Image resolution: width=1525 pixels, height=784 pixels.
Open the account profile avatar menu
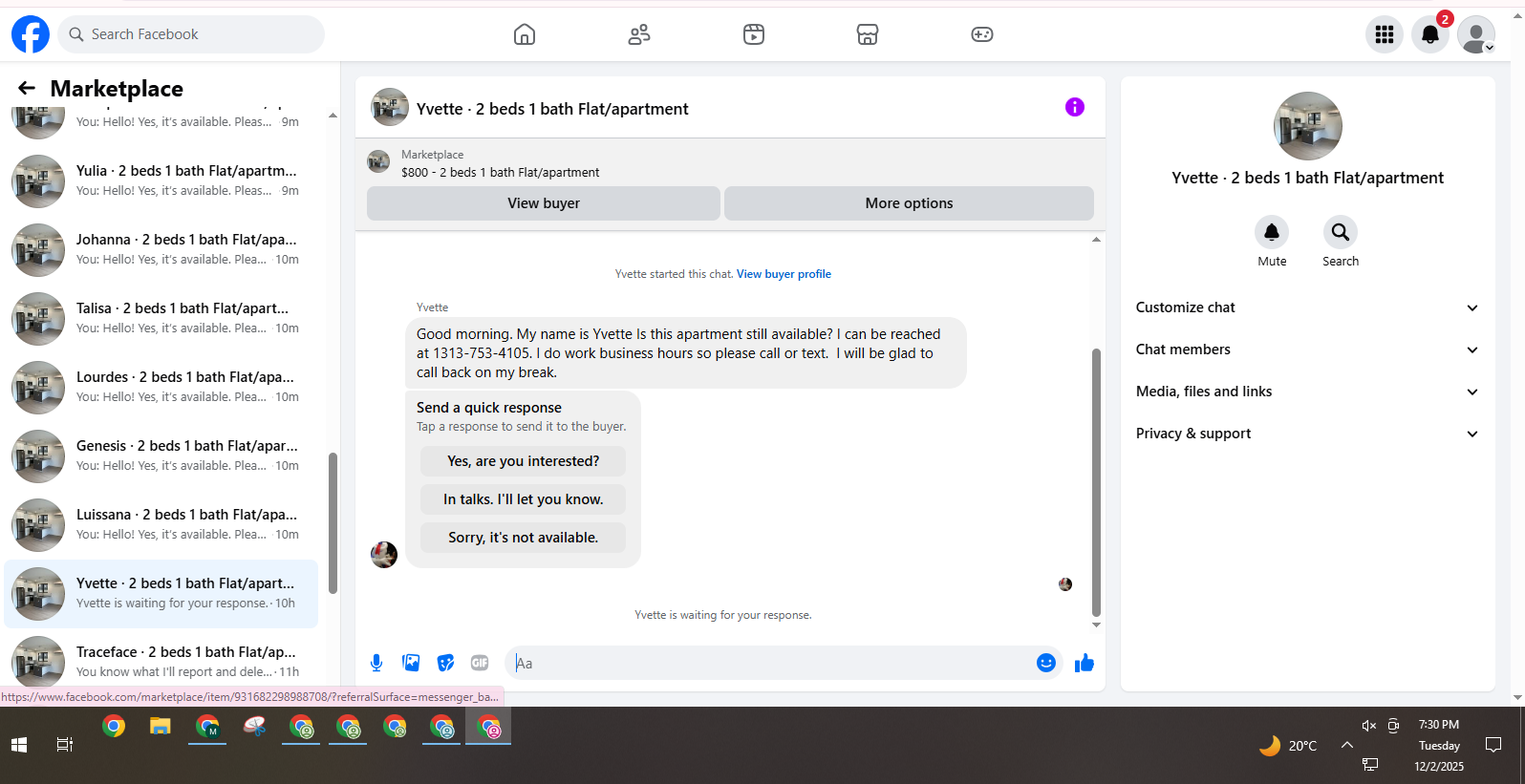tap(1476, 34)
